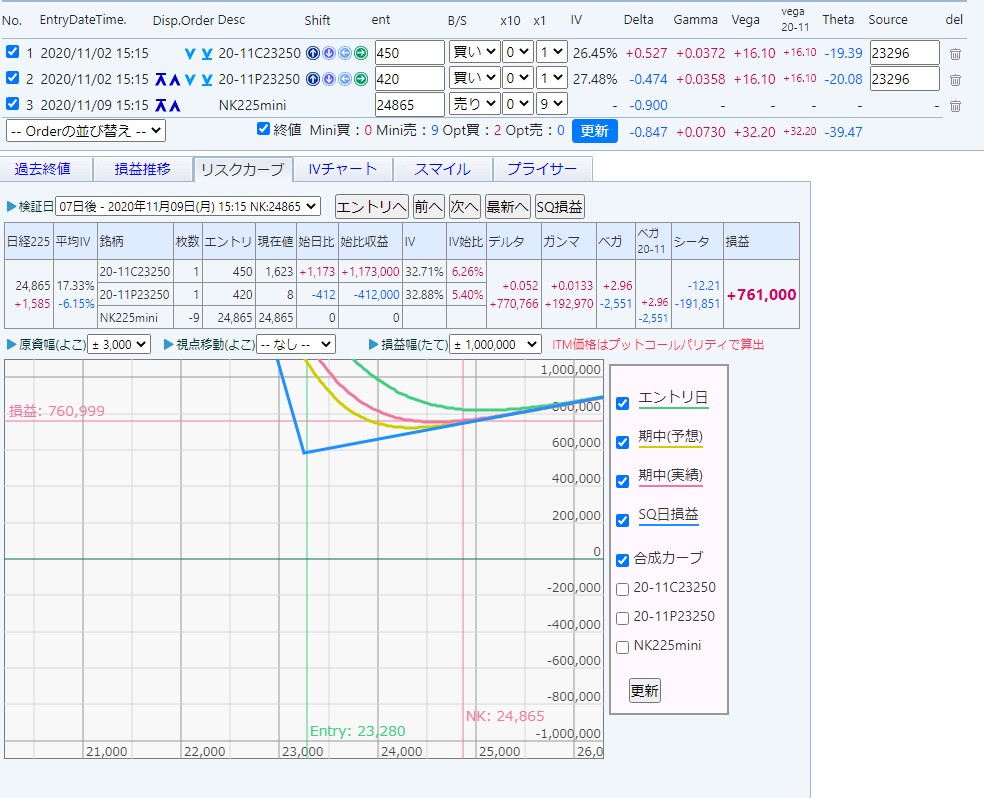Uncheck the row 3 order checkbox

(x=12, y=103)
